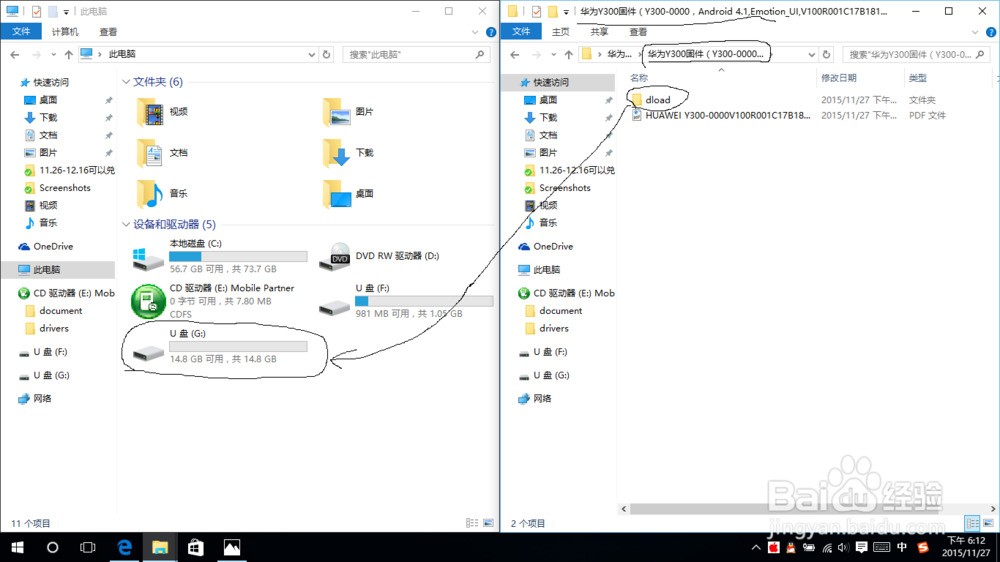The width and height of the screenshot is (1000, 562).
Task: Open Computer tab in left window
Action: coord(65,32)
